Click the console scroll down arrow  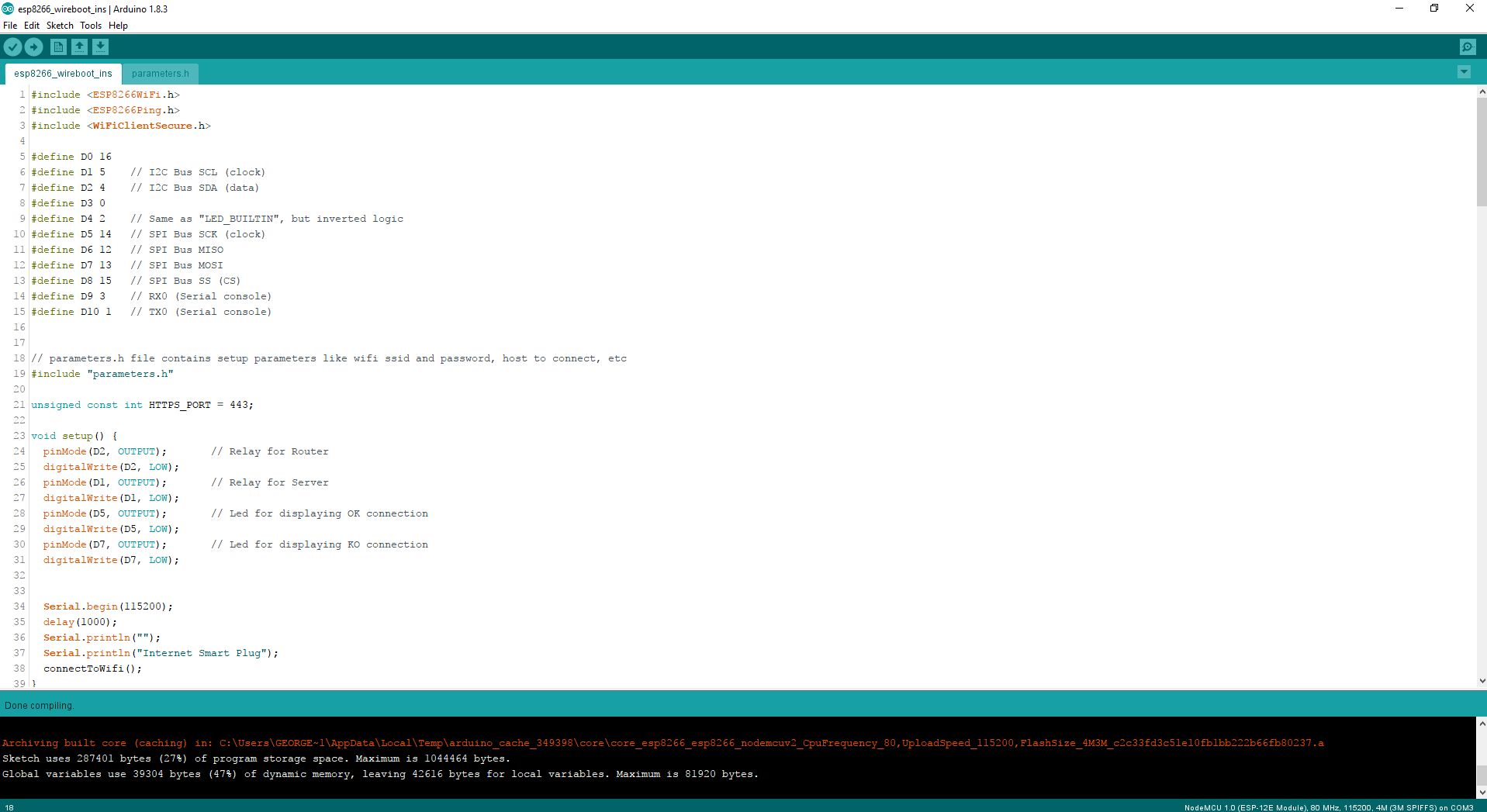[1482, 793]
